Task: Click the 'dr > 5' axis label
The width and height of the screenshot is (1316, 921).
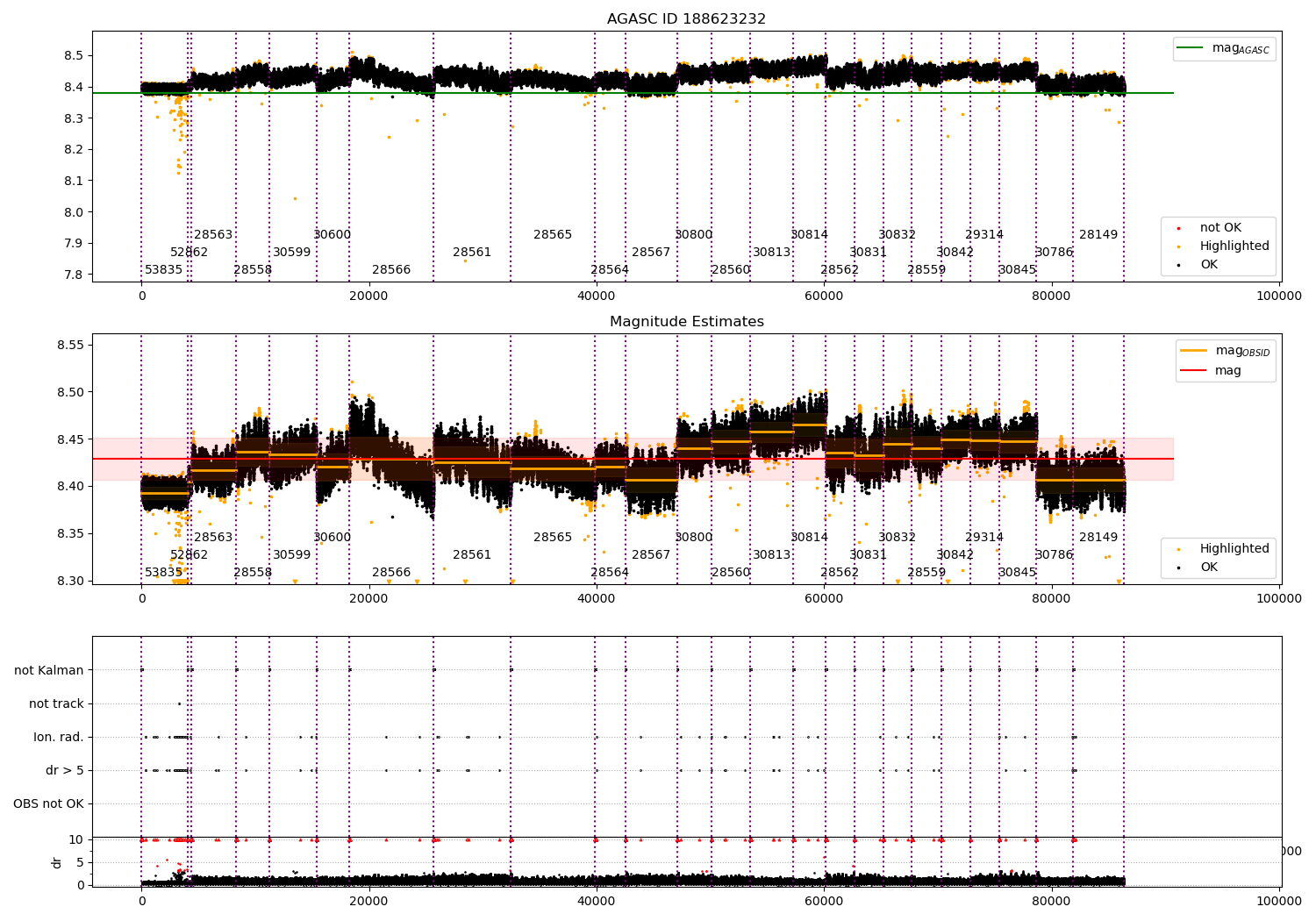Action: pyautogui.click(x=65, y=770)
